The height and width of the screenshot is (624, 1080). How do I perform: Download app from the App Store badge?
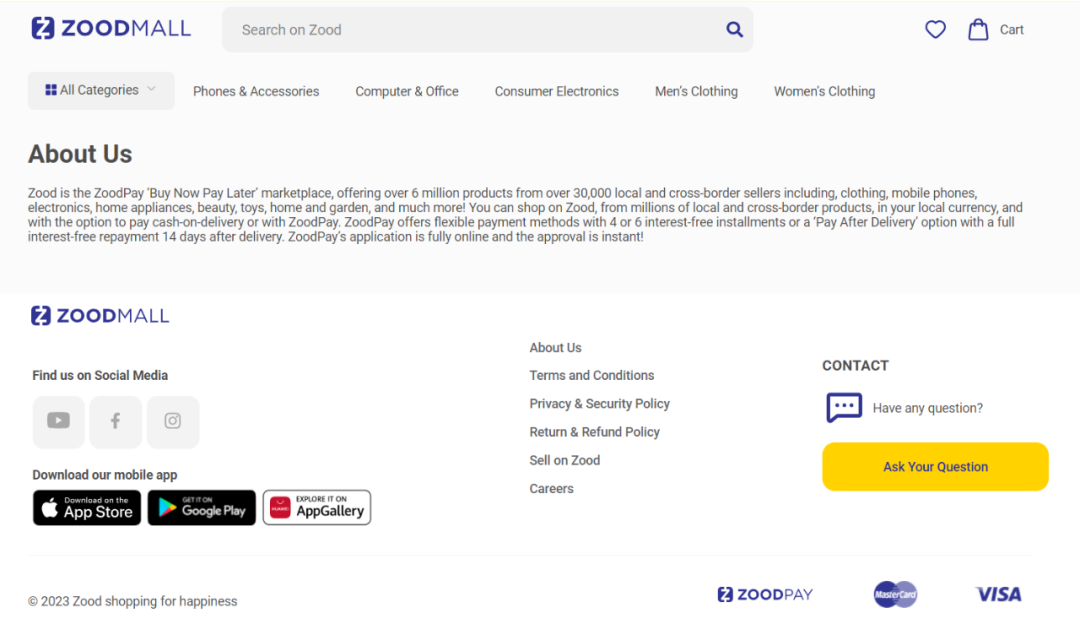pyautogui.click(x=87, y=508)
